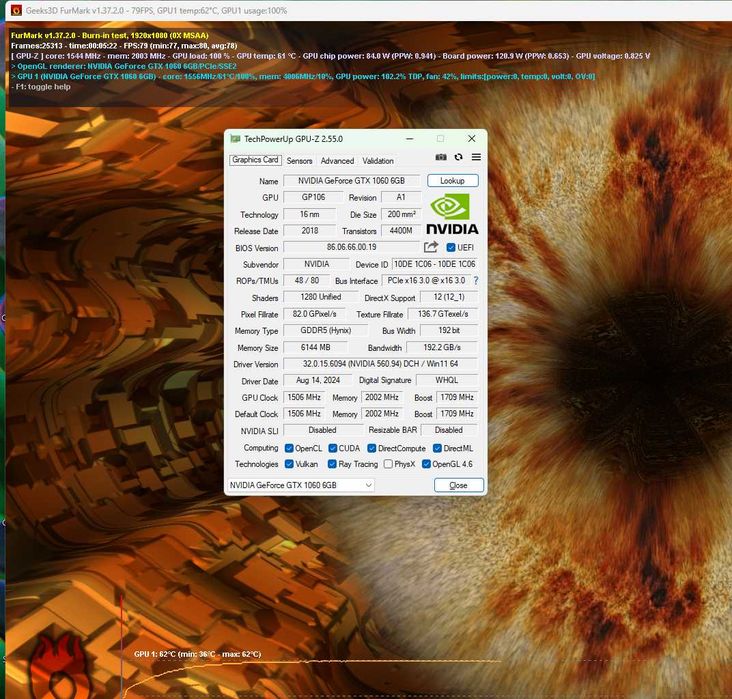Click the GPU Clock row Boost 1709 MHz value
Image resolution: width=732 pixels, height=699 pixels.
[x=457, y=397]
